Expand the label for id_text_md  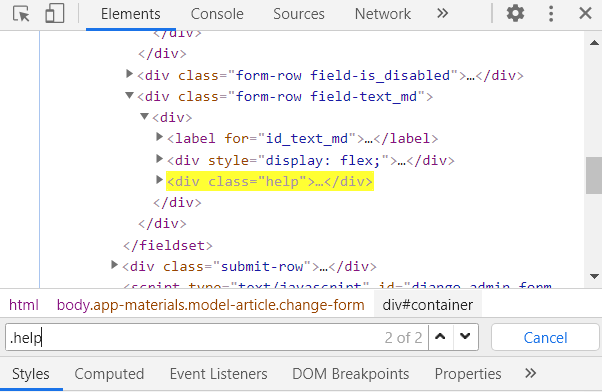[x=159, y=136]
